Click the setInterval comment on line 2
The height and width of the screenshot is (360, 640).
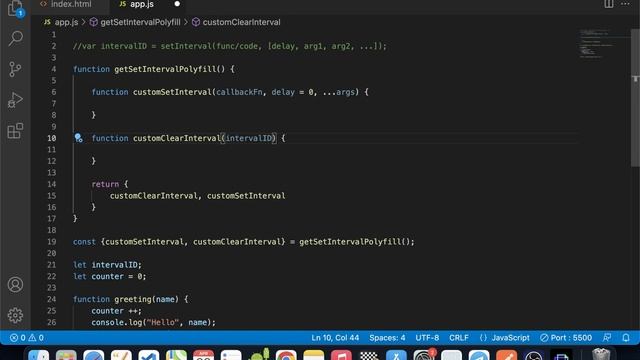[229, 46]
